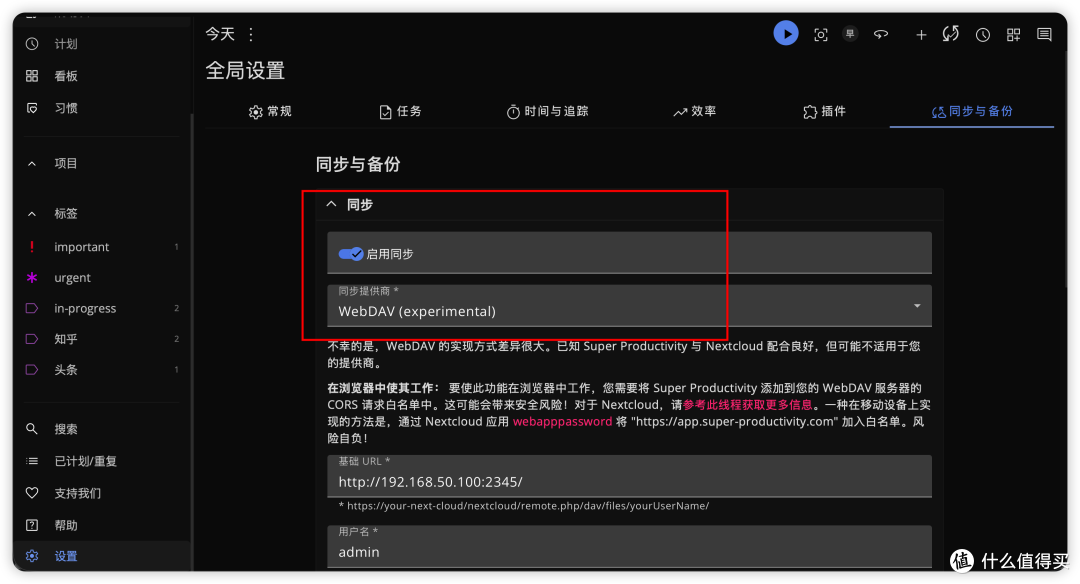Image resolution: width=1080 pixels, height=584 pixels.
Task: Open the 同步提供商 WebDAV dropdown
Action: (x=629, y=306)
